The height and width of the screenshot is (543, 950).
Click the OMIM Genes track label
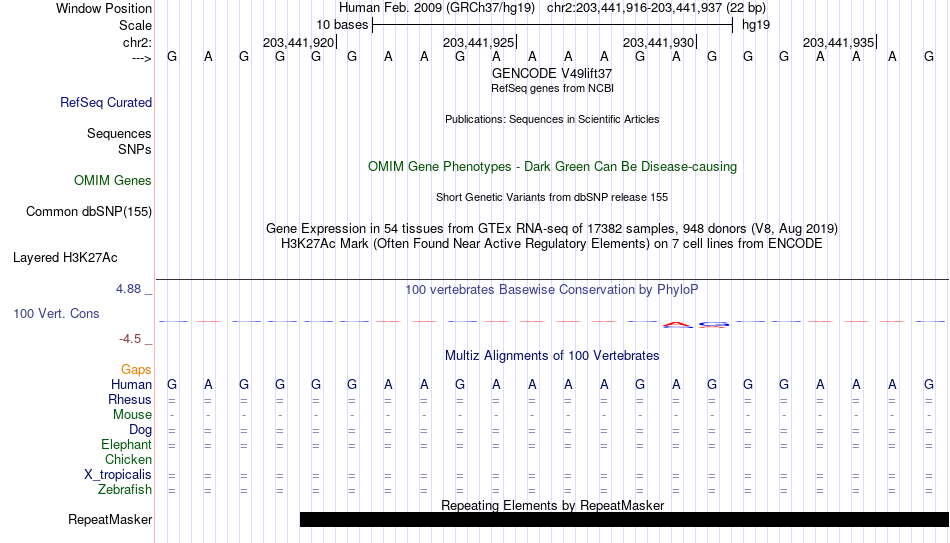pyautogui.click(x=112, y=181)
